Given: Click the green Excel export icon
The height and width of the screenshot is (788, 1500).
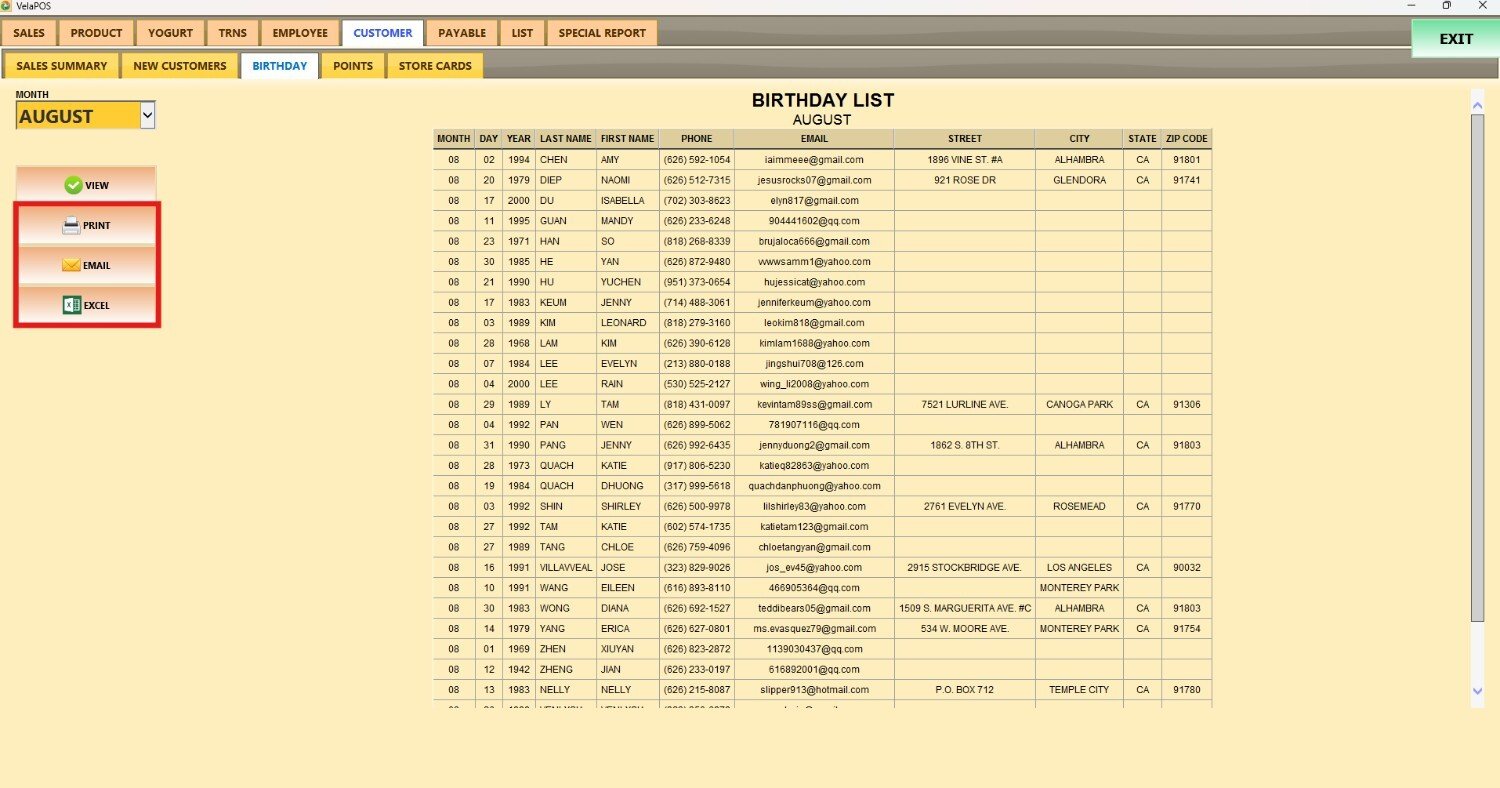Looking at the screenshot, I should (x=71, y=306).
